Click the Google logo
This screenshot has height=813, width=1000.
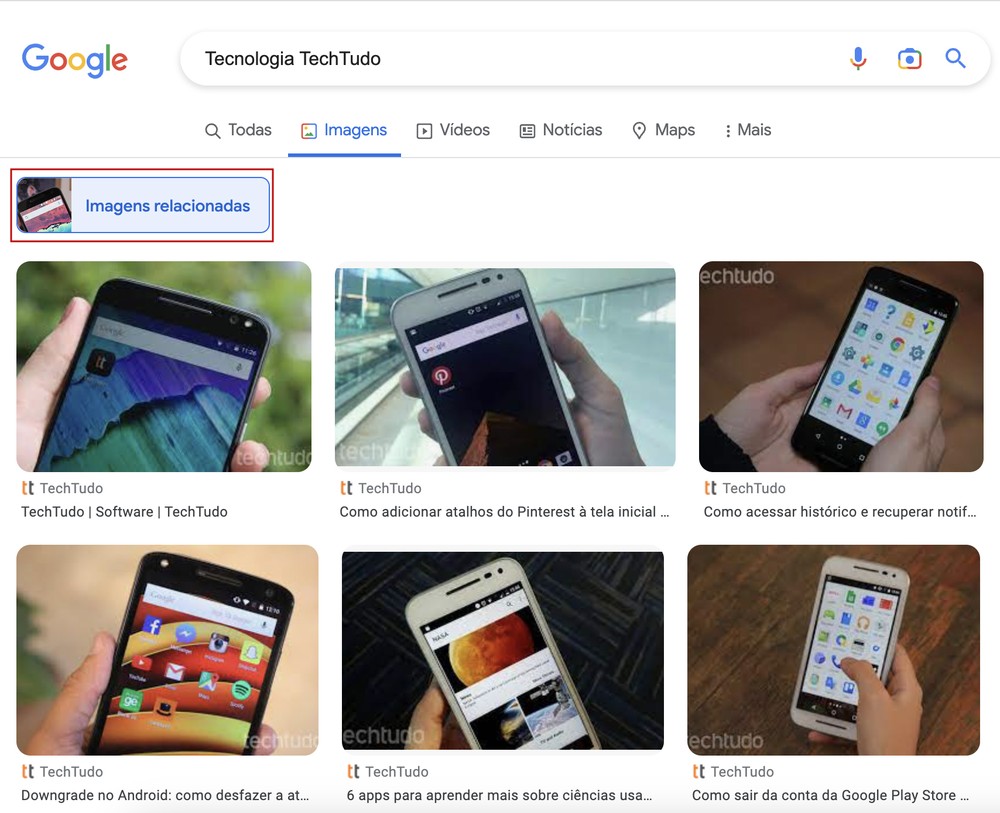(x=74, y=60)
